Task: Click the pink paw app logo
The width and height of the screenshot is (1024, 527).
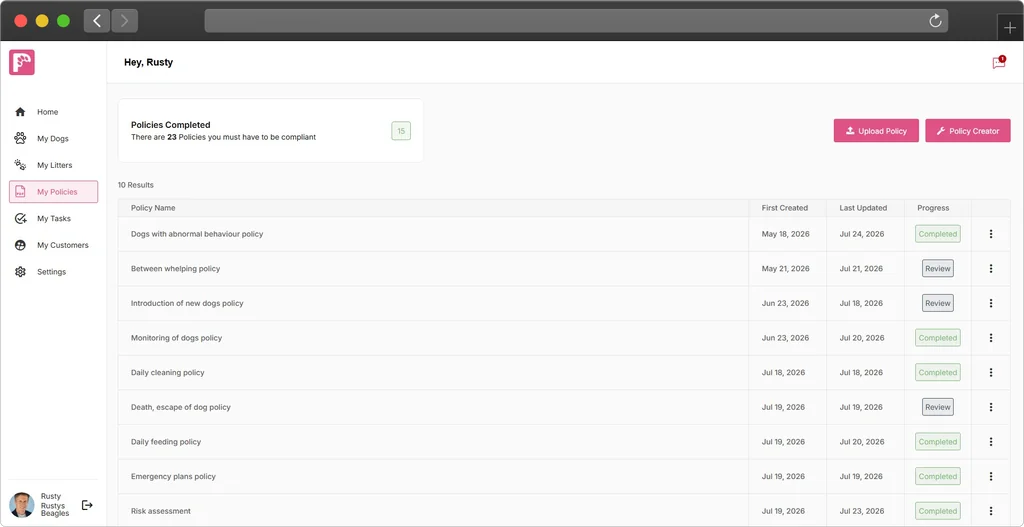Action: pyautogui.click(x=22, y=63)
